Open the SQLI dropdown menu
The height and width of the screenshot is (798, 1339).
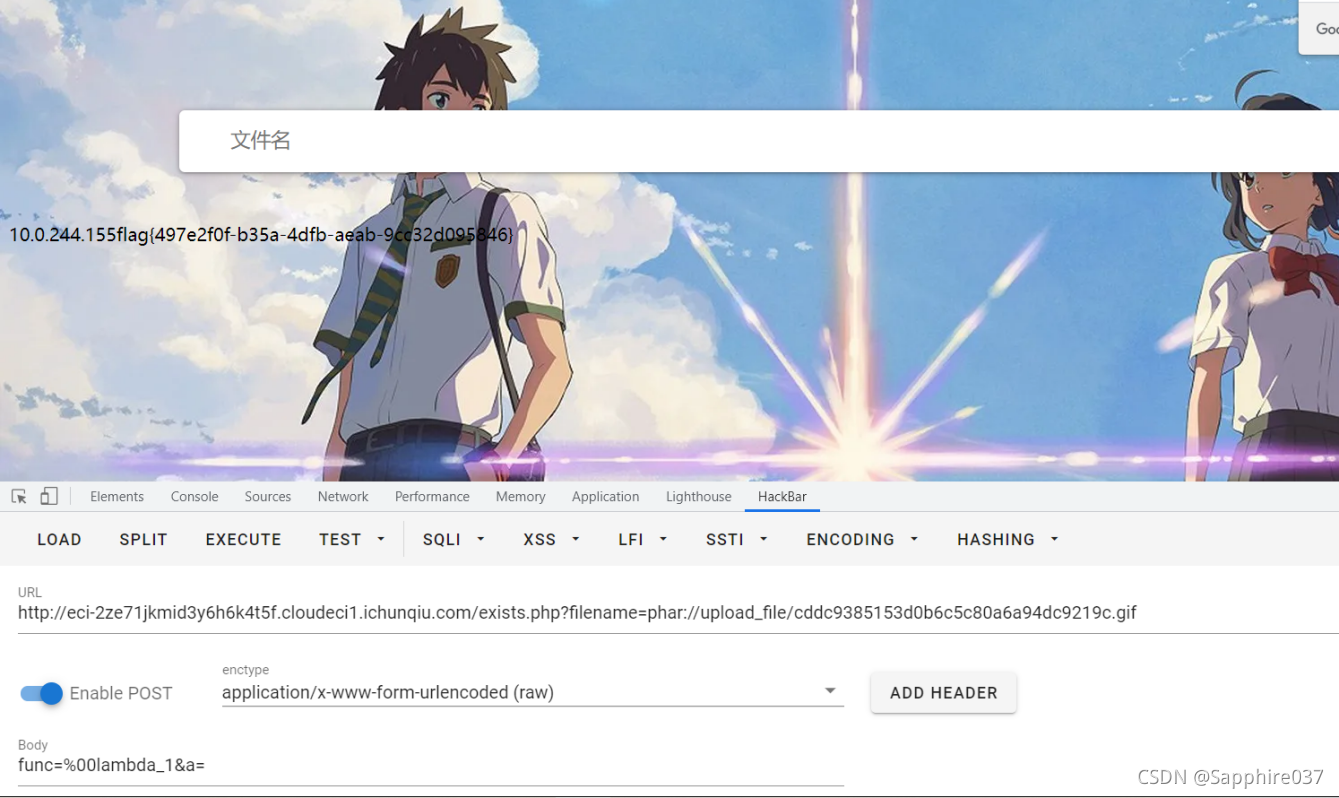coord(454,539)
